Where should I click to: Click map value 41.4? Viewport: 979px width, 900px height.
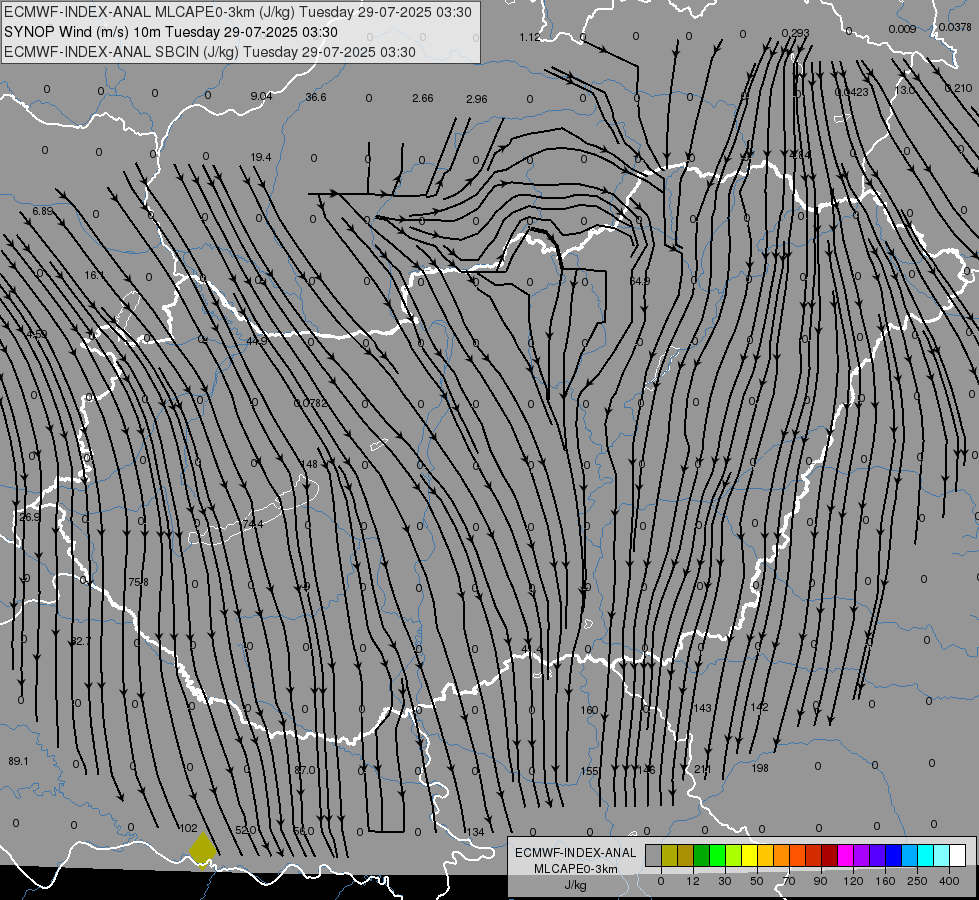[531, 650]
